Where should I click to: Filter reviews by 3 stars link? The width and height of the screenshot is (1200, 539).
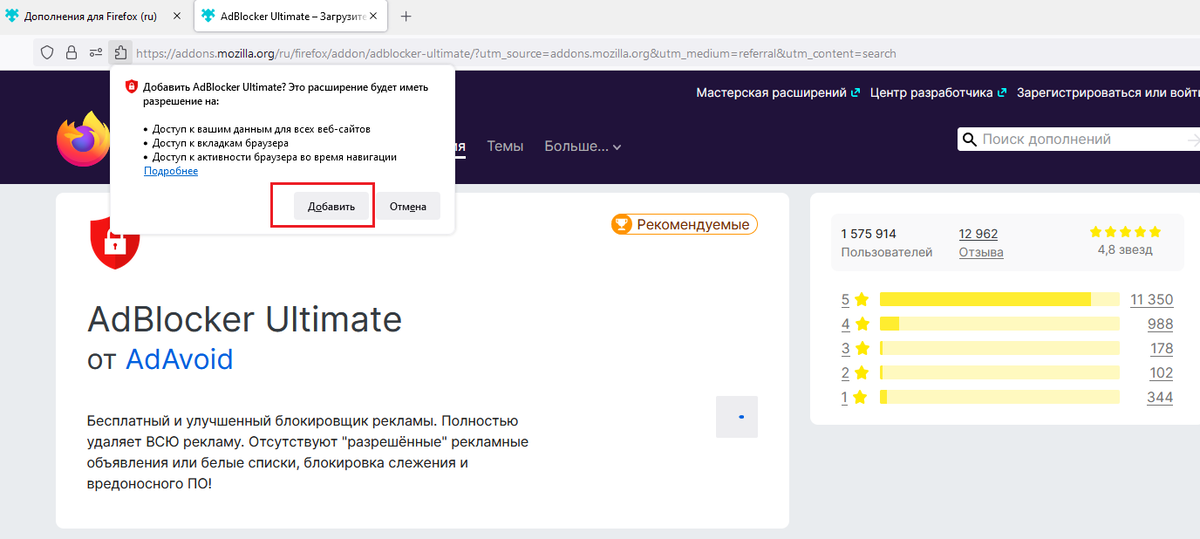coord(855,349)
